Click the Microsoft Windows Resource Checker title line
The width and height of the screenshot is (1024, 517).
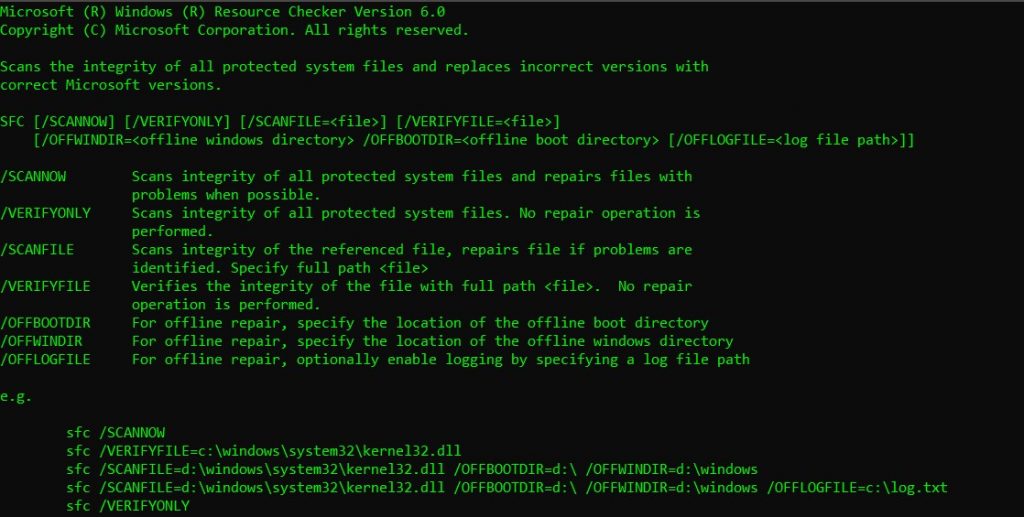(223, 12)
